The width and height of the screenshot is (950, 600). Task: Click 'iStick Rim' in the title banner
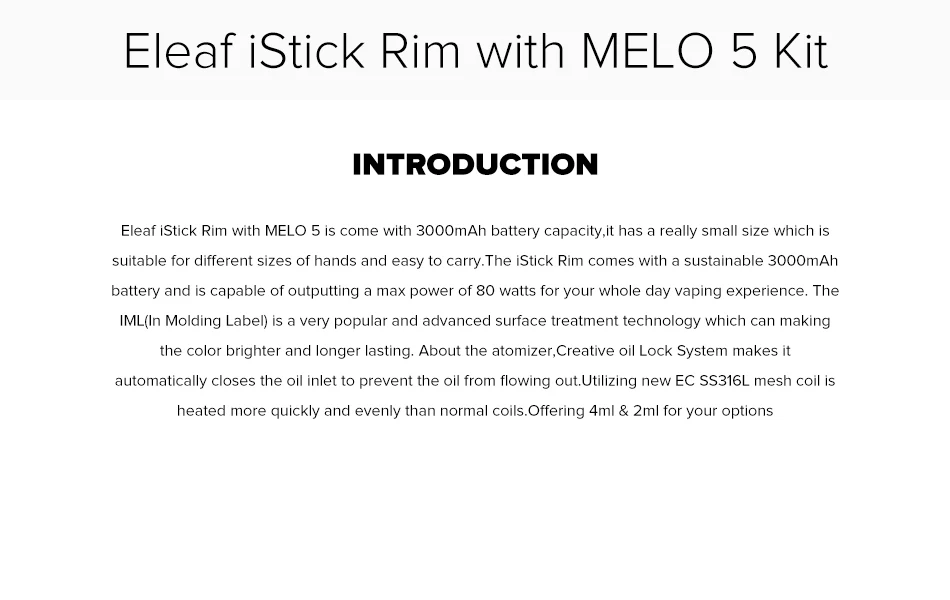[x=354, y=51]
